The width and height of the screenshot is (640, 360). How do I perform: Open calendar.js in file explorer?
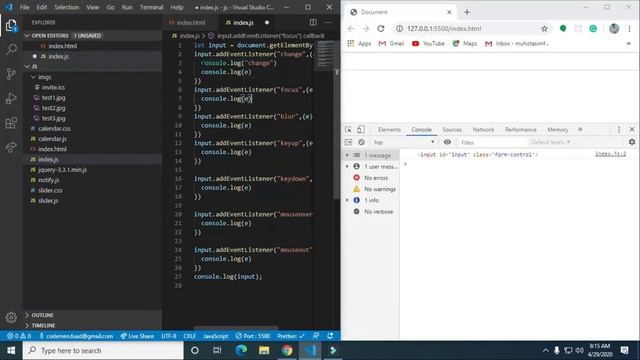(52, 139)
